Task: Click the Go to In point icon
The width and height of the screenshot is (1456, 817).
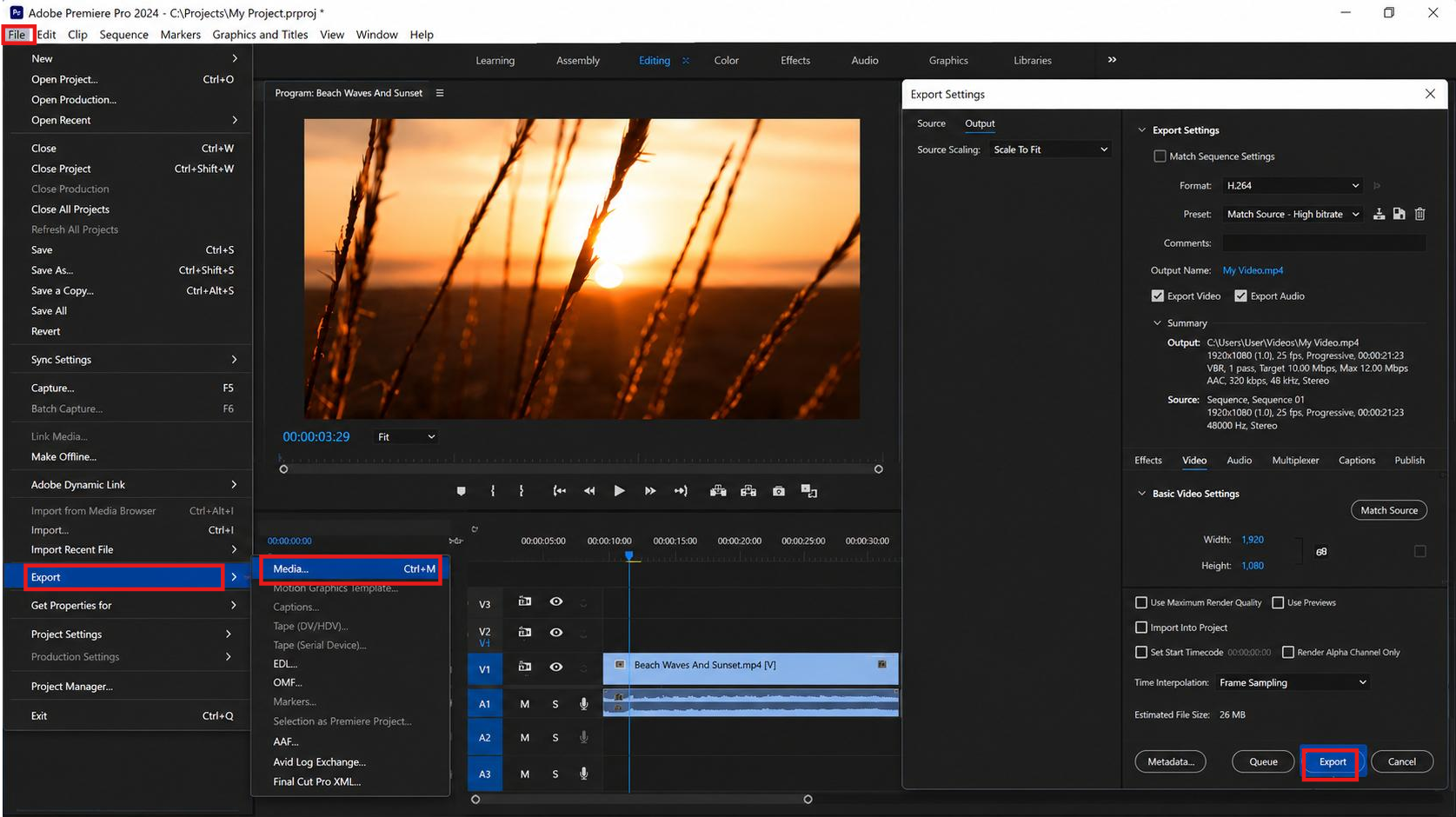Action: tap(560, 491)
